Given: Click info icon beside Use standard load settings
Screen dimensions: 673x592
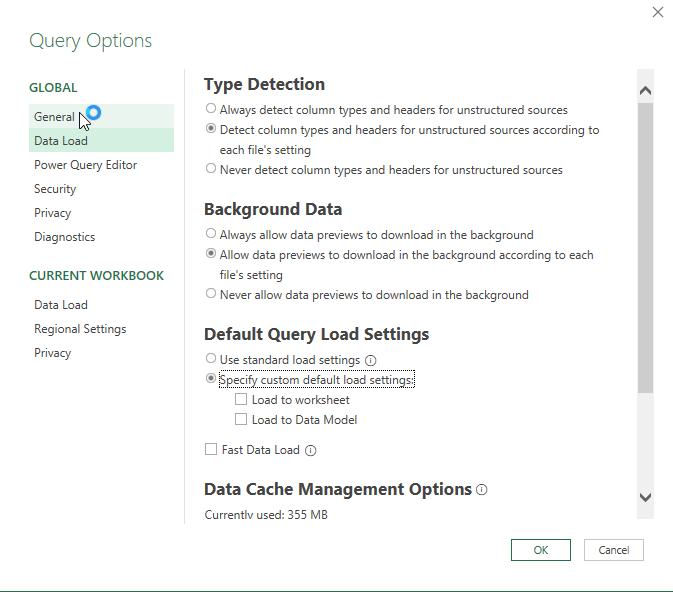Looking at the screenshot, I should pos(370,360).
